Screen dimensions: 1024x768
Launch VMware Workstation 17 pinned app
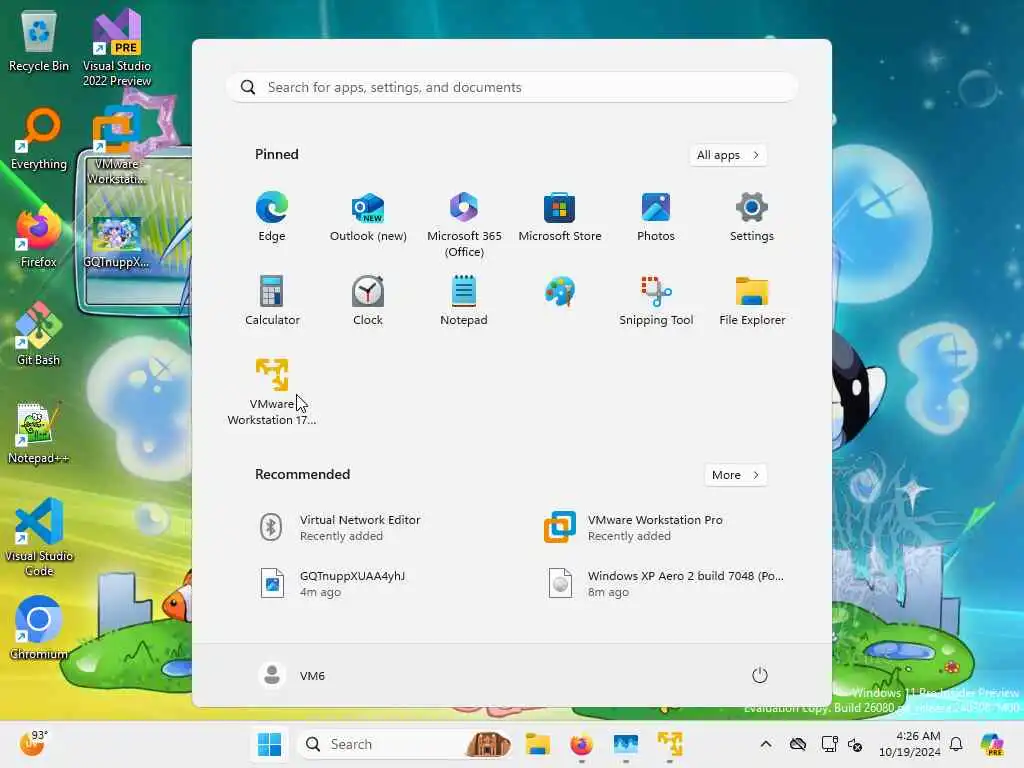coord(272,392)
